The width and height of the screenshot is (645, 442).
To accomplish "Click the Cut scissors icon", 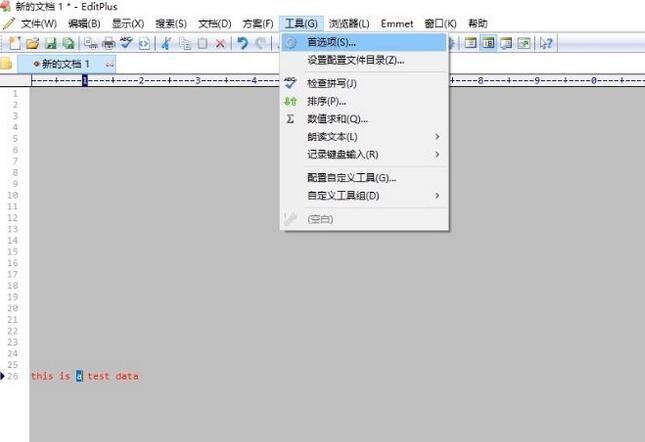I will [x=166, y=43].
